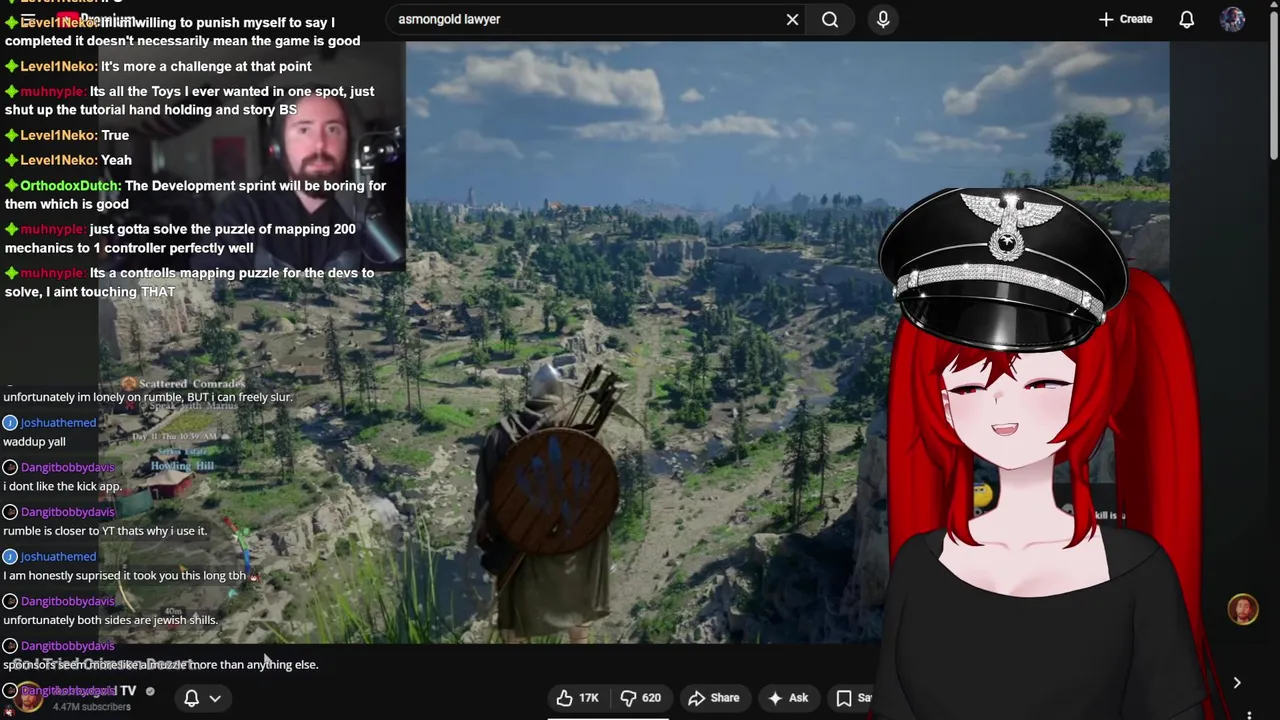
Task: Open the notifications bell in the top bar
Action: [x=1187, y=19]
